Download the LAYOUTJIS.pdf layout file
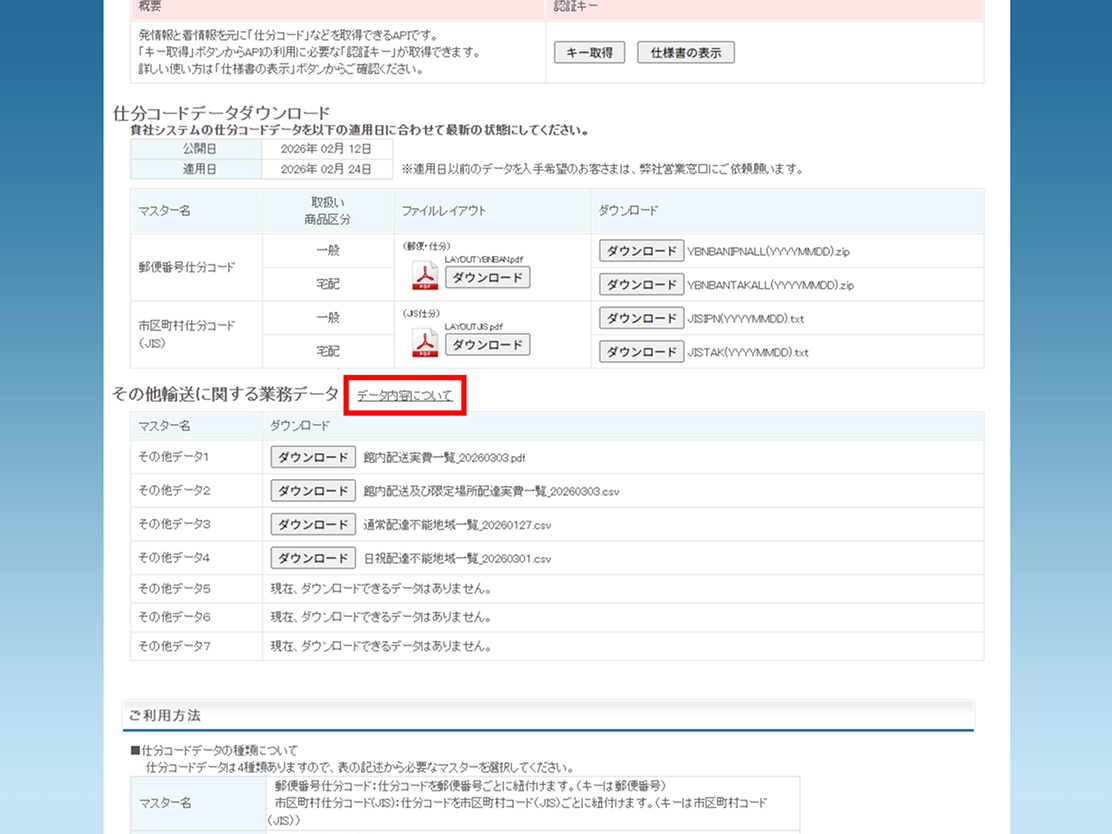The image size is (1112, 834). click(x=487, y=345)
